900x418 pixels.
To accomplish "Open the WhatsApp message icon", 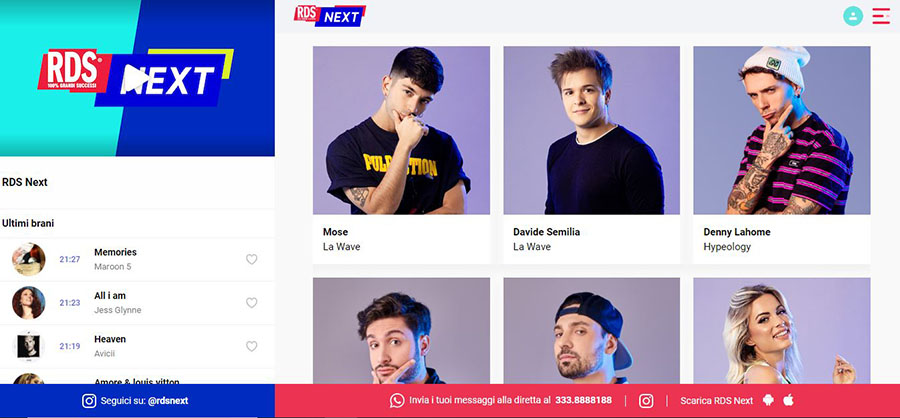I will pos(397,401).
